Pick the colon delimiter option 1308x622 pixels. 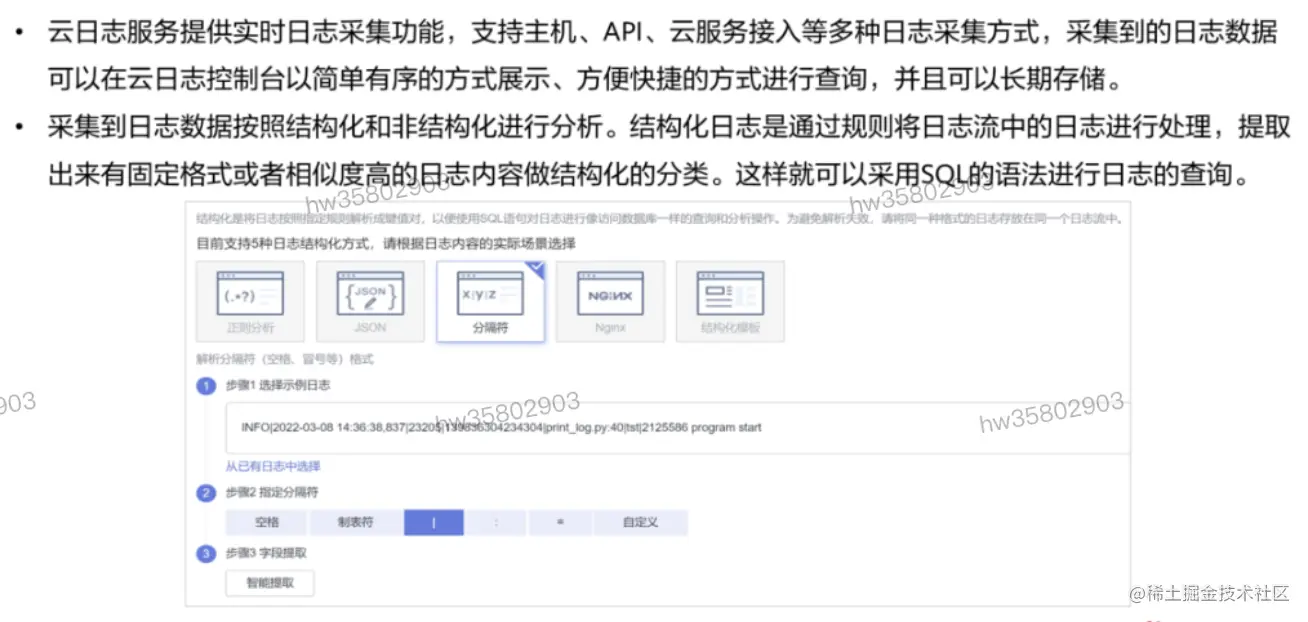497,523
